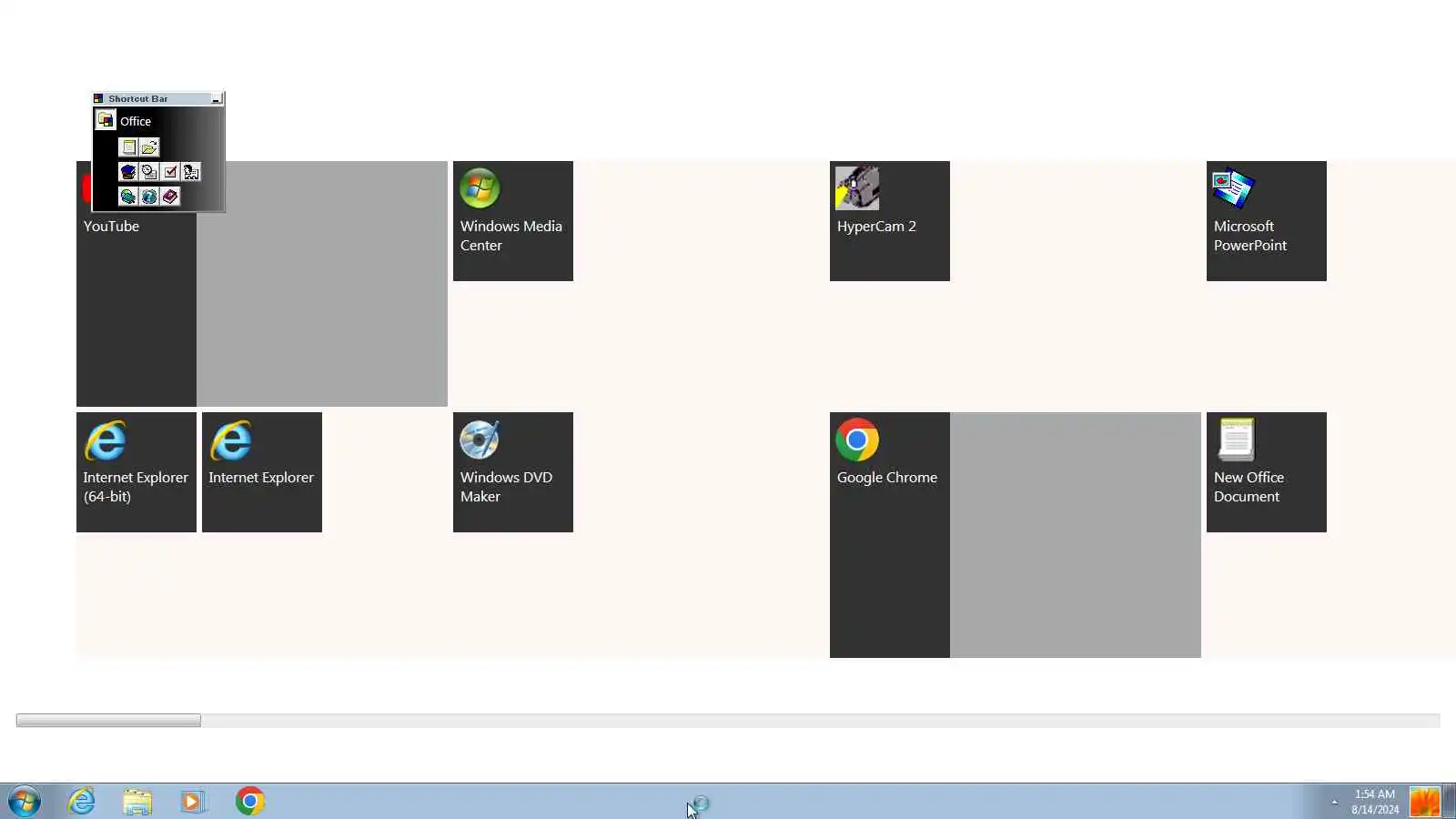Click the horizontal scrollbar thumb
This screenshot has height=819, width=1456.
[x=108, y=721]
